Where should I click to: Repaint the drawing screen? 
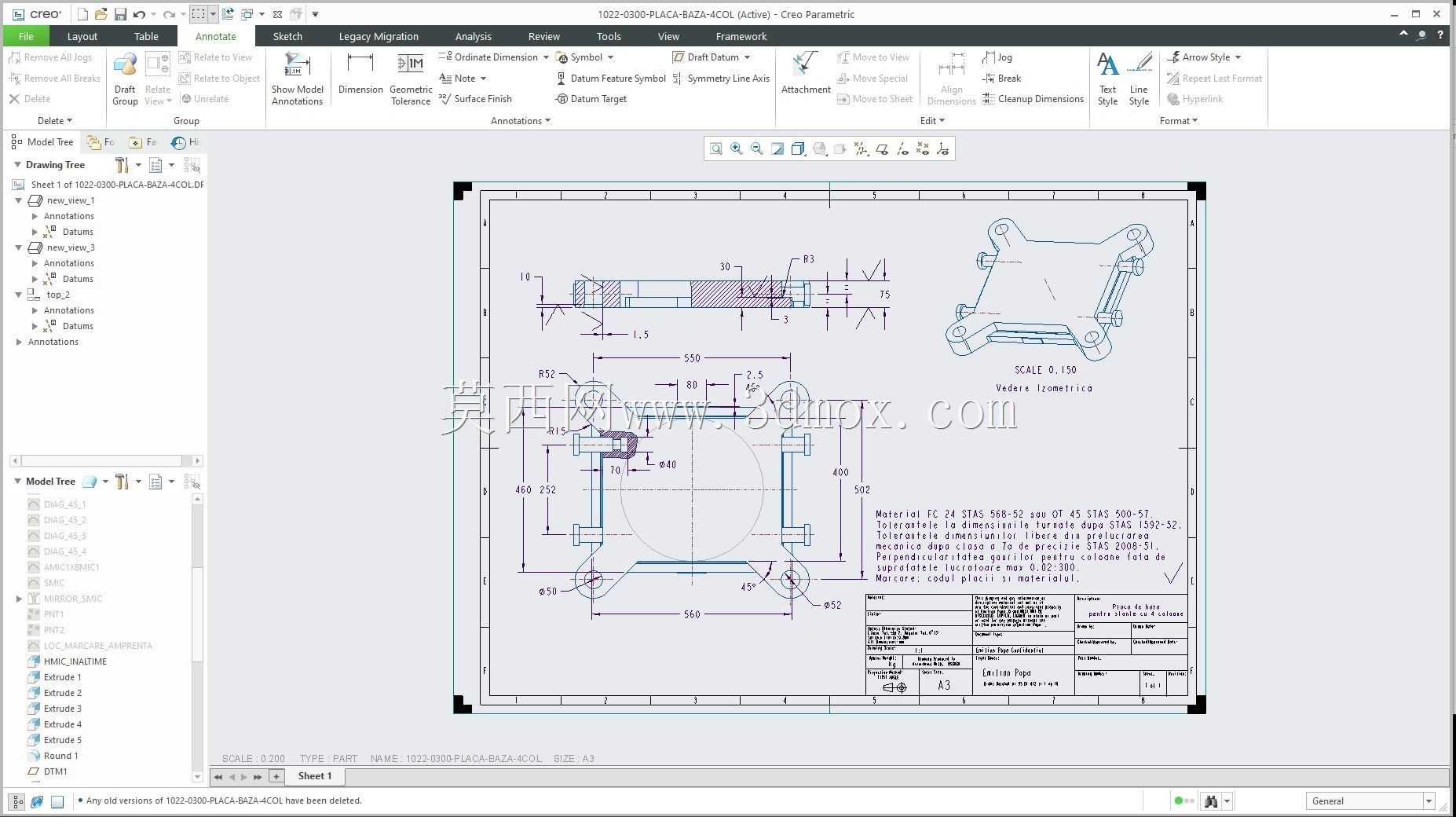point(777,148)
